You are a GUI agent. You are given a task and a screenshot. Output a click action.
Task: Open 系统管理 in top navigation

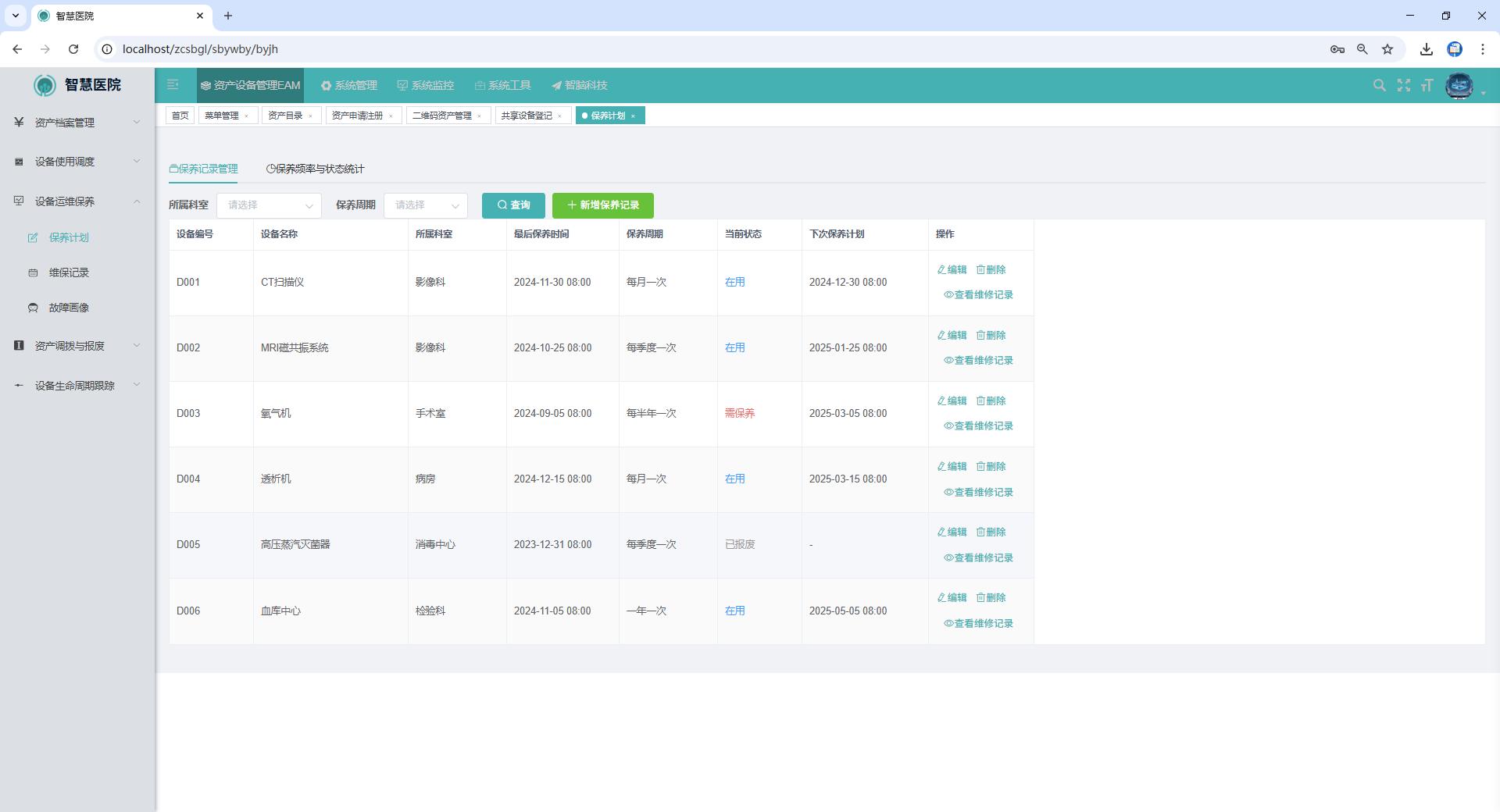pos(348,85)
